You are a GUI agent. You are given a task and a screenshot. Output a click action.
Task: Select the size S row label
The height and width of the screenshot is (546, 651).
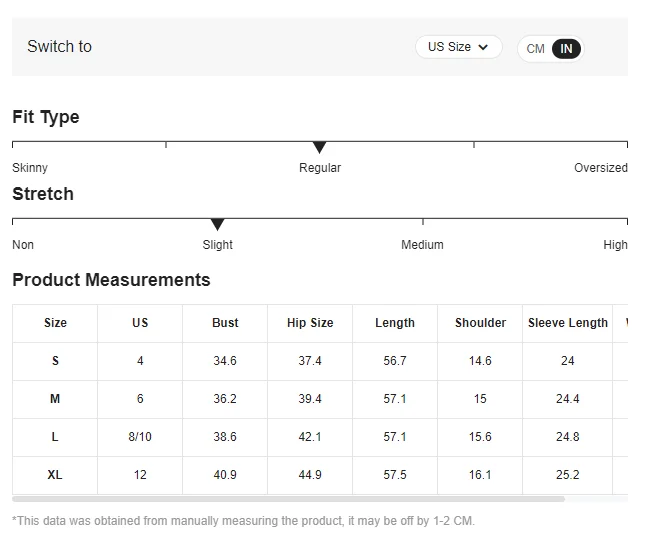point(55,361)
